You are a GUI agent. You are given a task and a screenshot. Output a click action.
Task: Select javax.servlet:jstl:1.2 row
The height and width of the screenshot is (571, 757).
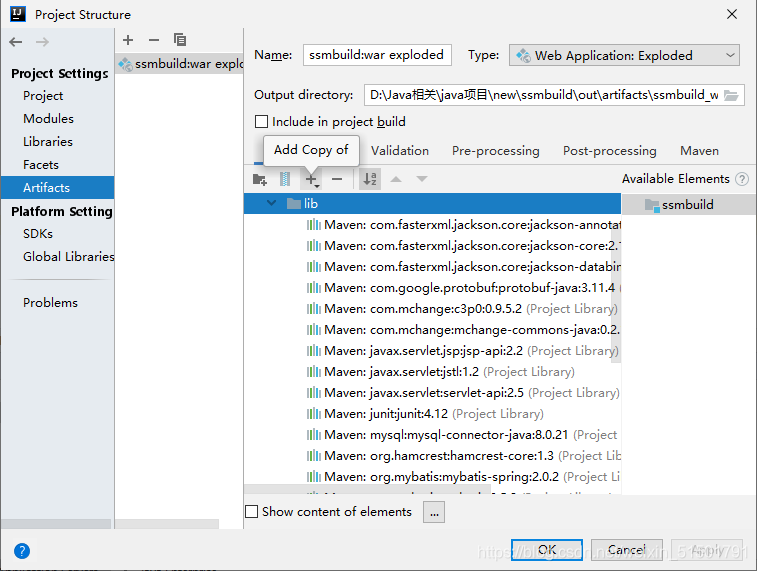[432, 372]
